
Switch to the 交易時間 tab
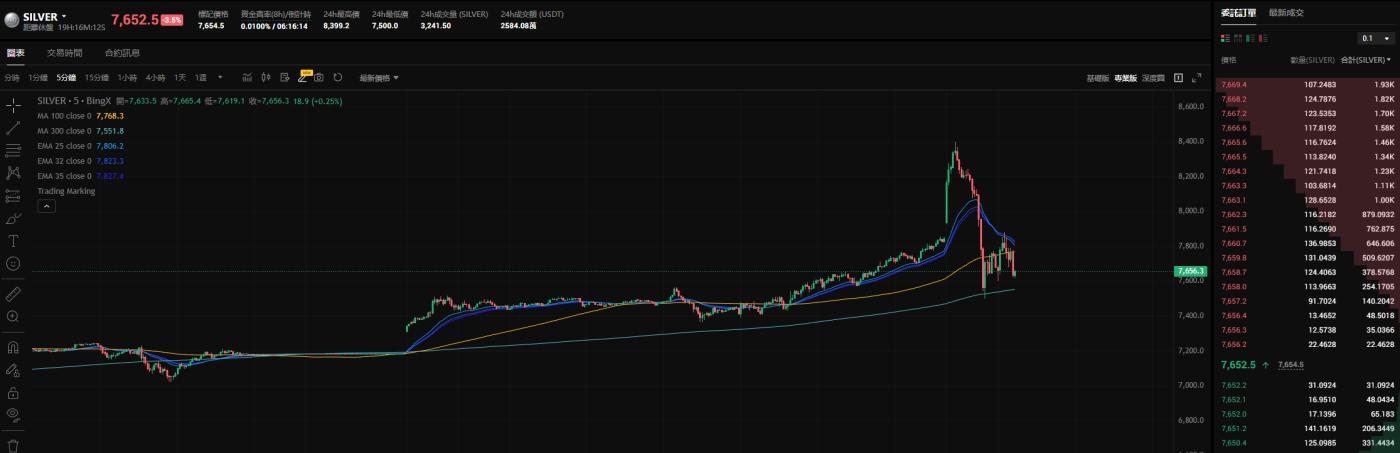point(63,52)
